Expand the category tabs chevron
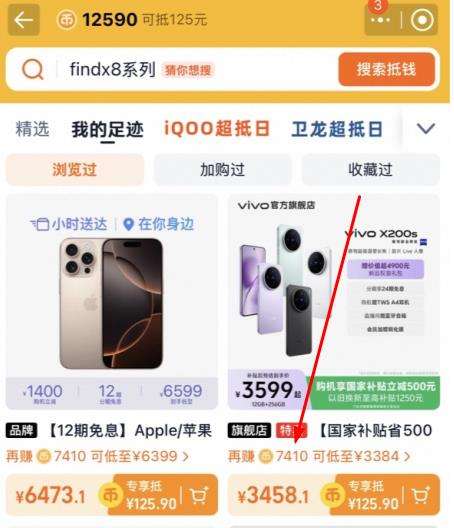Viewport: 454px width, 528px height. tap(426, 129)
